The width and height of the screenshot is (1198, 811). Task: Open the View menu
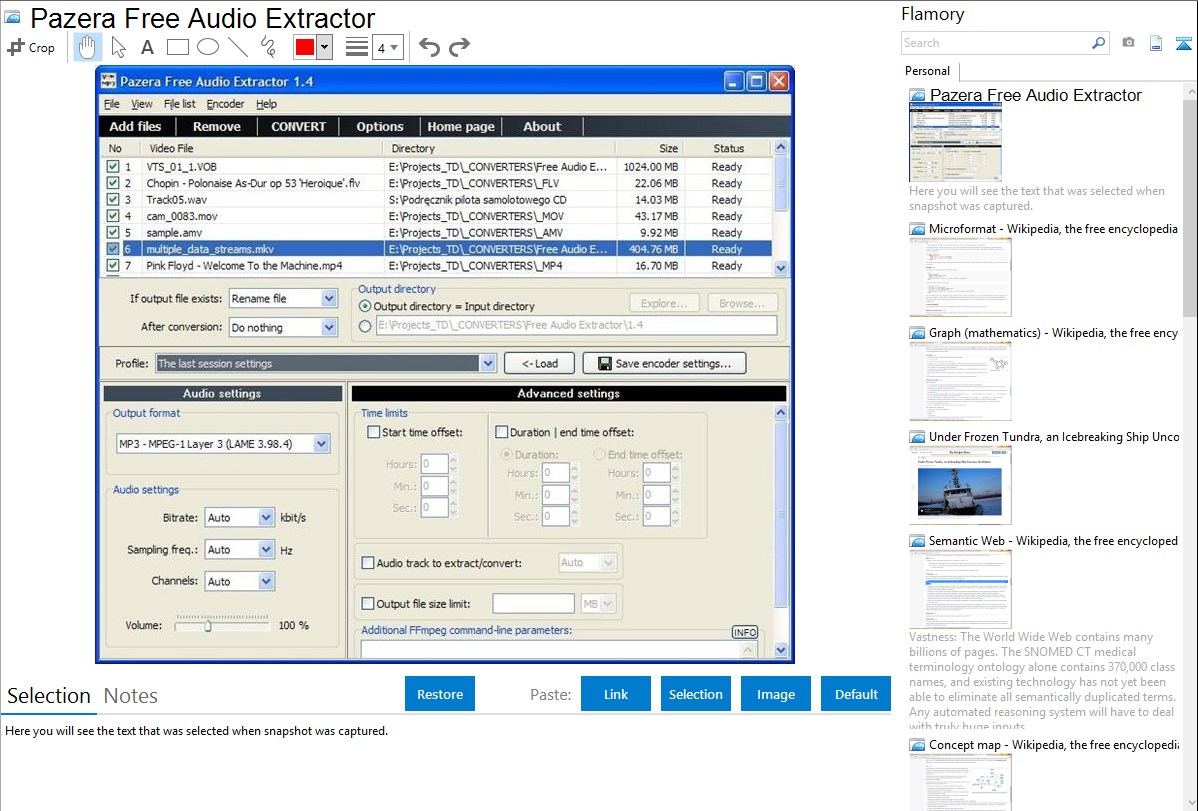point(141,104)
